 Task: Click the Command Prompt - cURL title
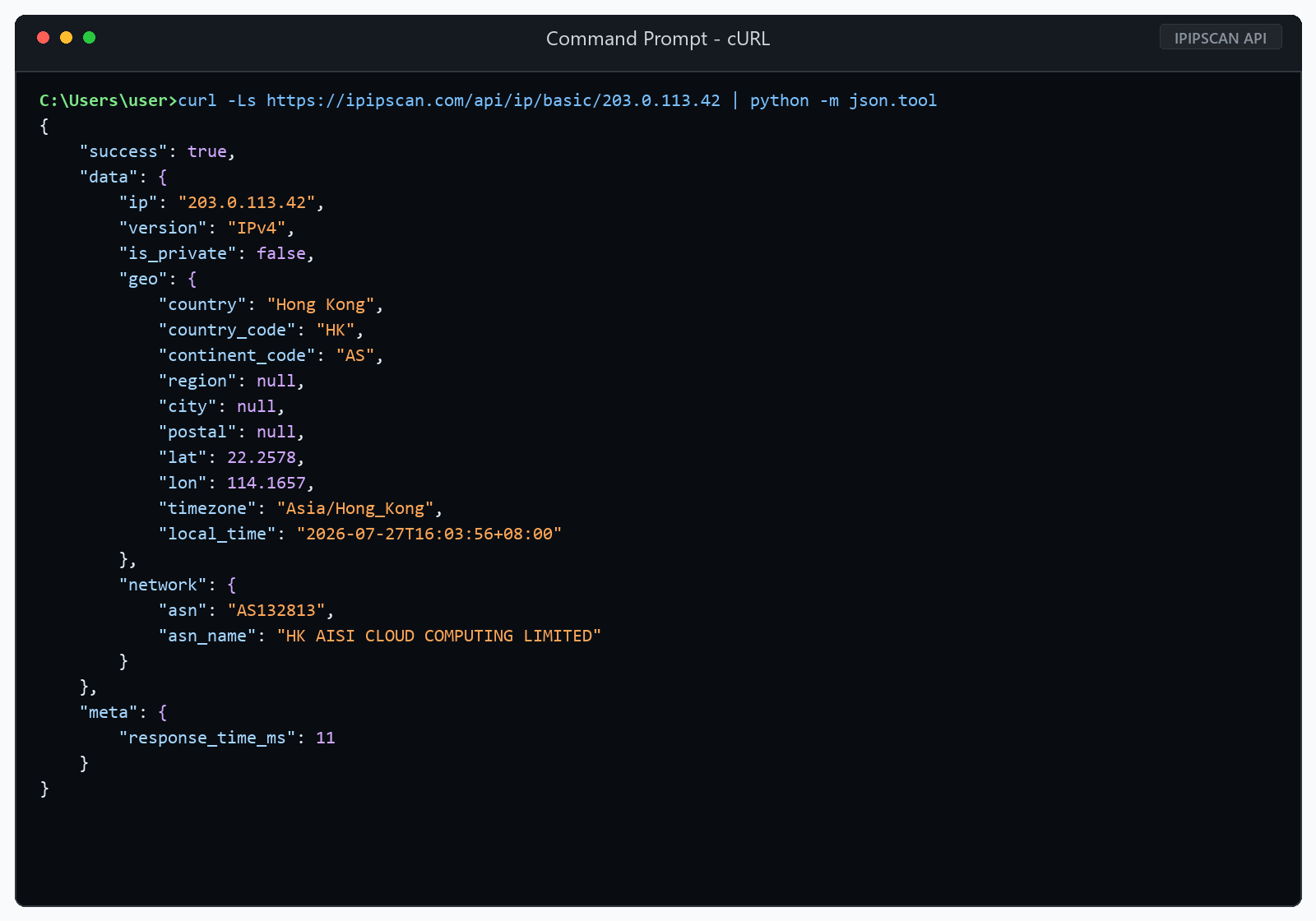coord(658,39)
